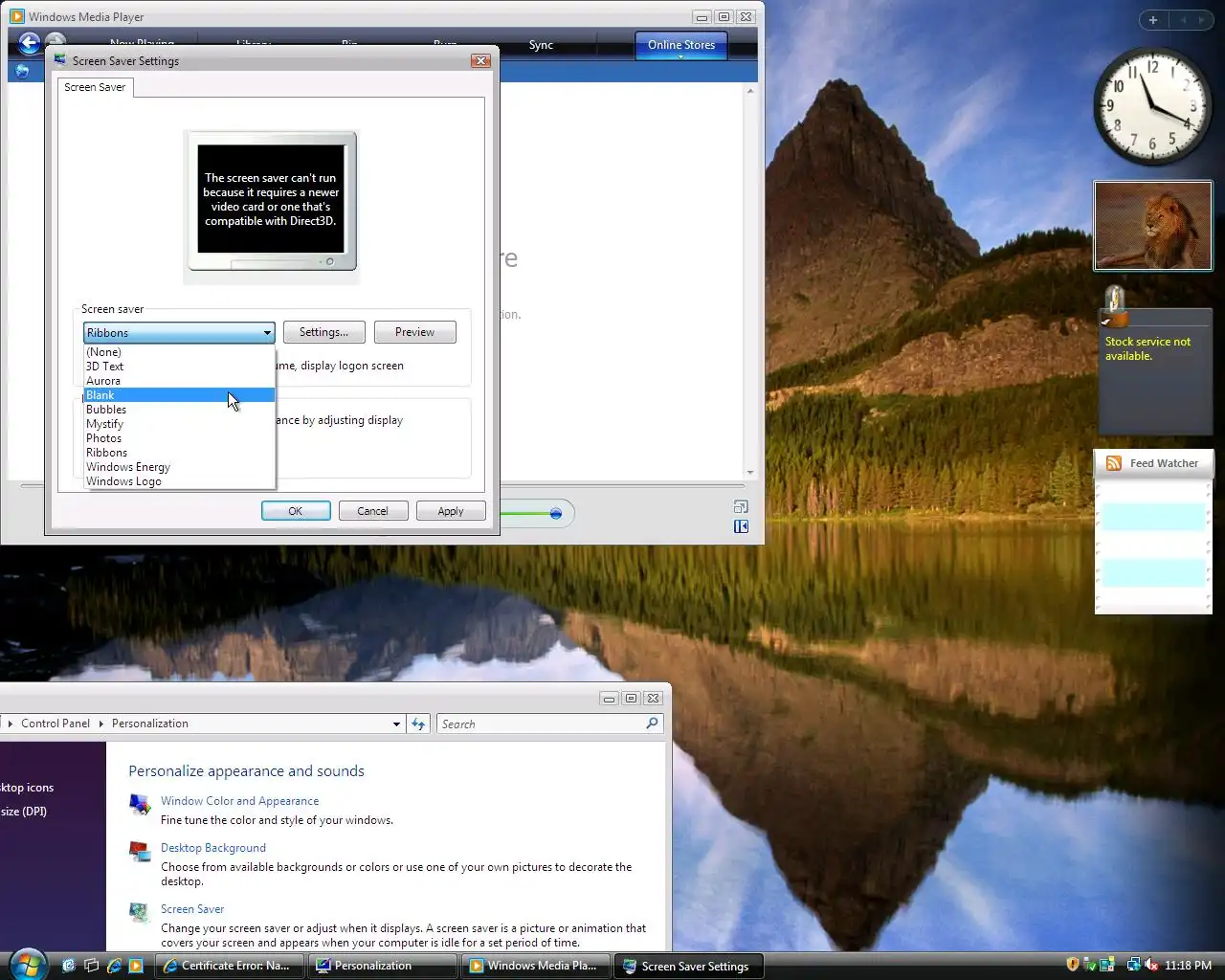Click the muted volume tray icon

point(1151,965)
